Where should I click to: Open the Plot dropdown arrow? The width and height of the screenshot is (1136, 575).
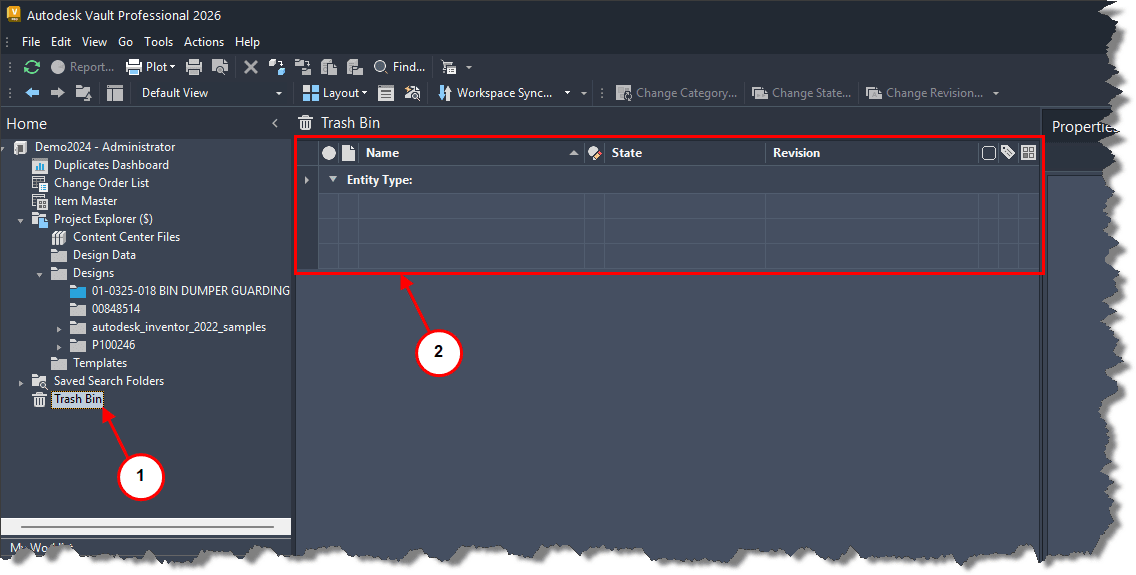172,67
